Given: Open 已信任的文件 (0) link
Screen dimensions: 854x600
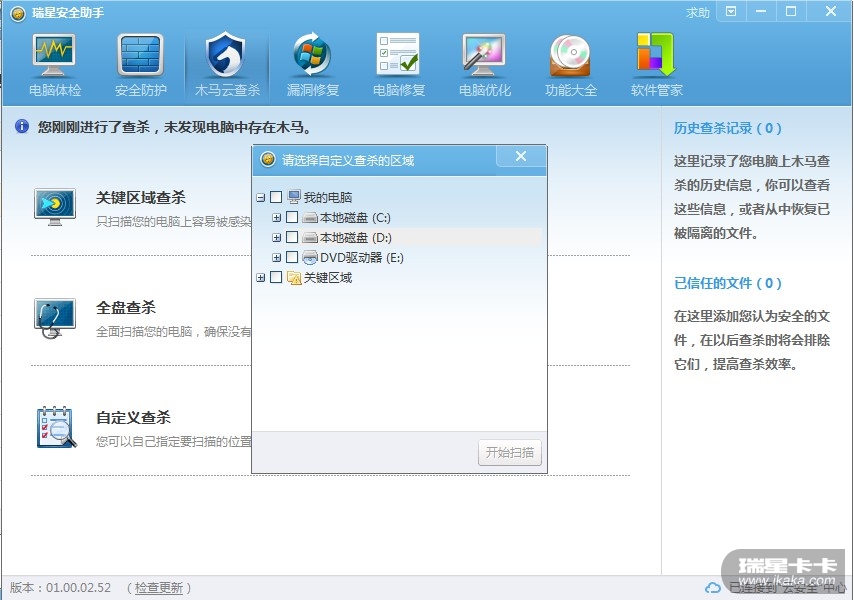Looking at the screenshot, I should (x=728, y=283).
